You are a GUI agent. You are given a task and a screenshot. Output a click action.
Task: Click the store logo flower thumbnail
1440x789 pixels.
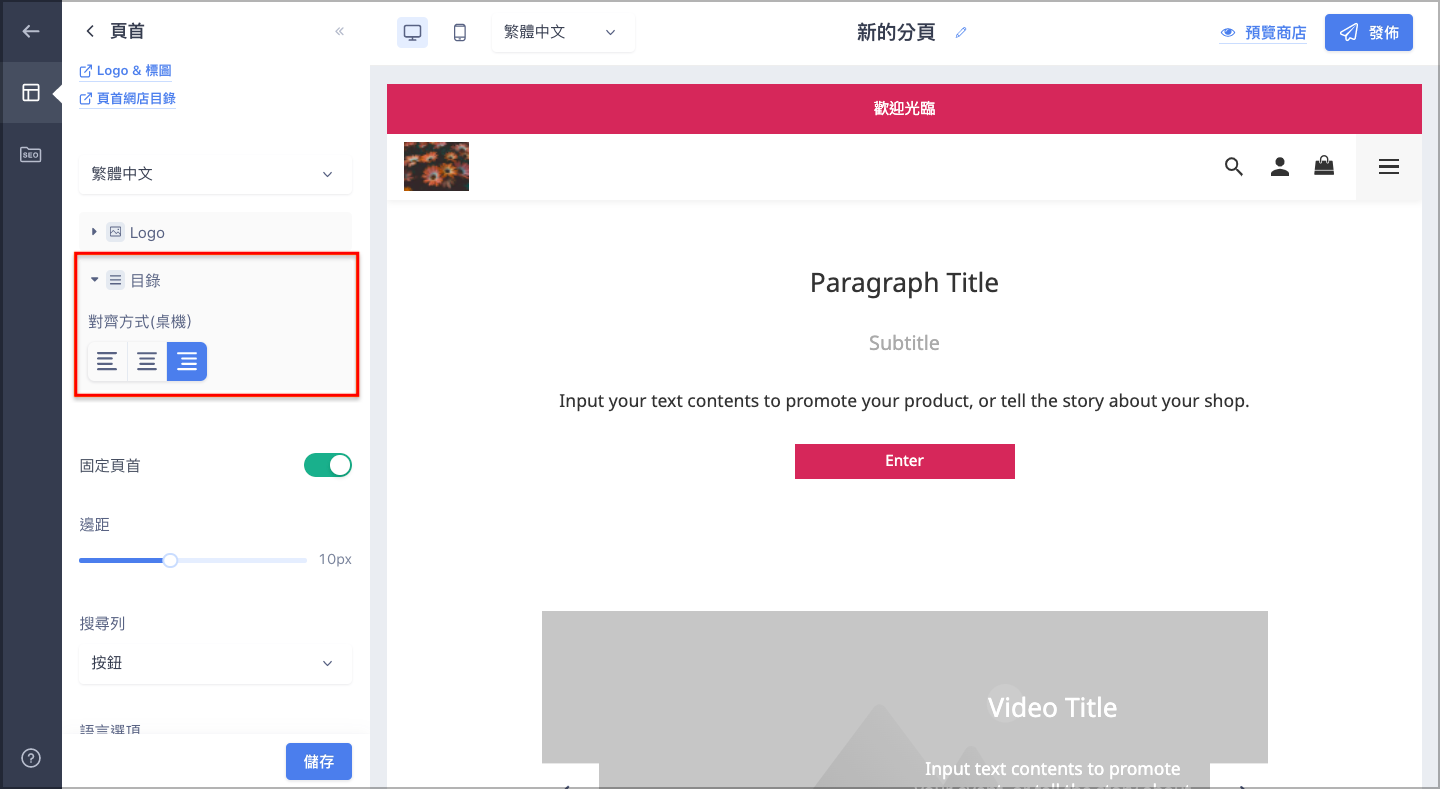[436, 166]
